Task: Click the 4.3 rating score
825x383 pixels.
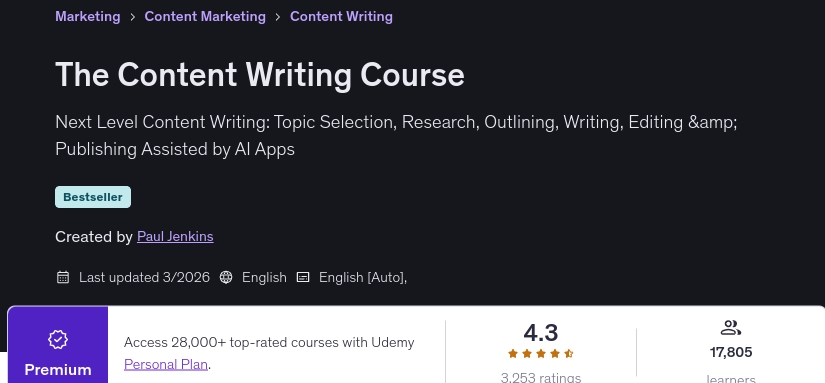Action: (541, 333)
